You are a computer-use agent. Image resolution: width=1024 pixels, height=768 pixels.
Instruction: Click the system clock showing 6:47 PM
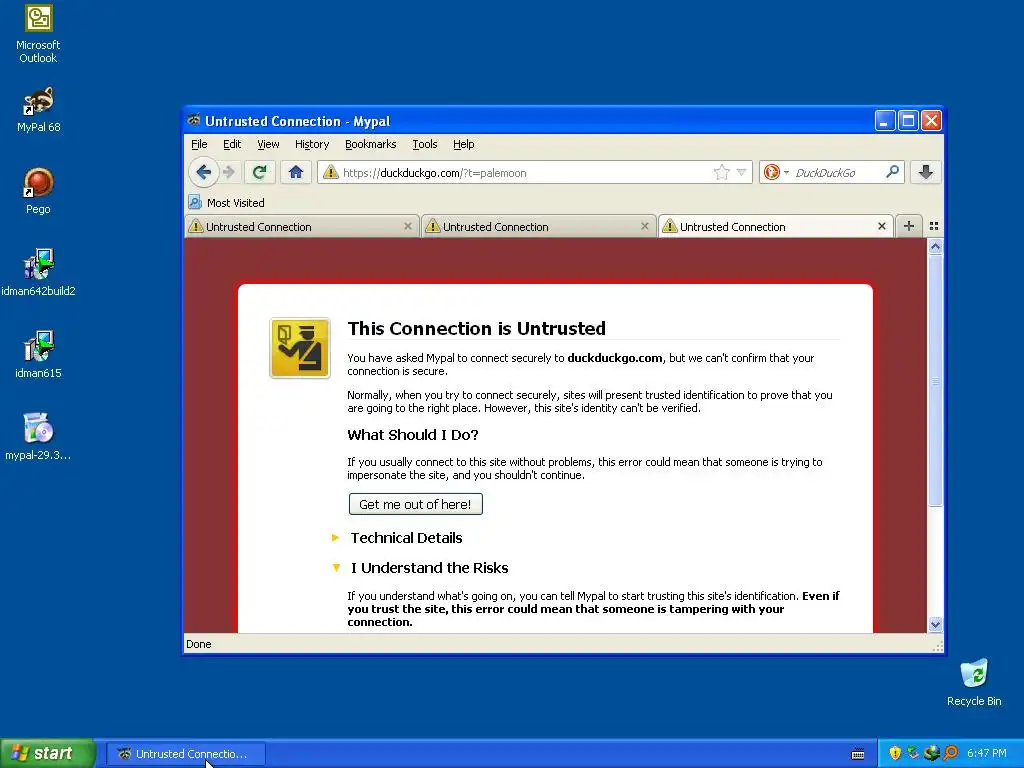[x=987, y=754]
